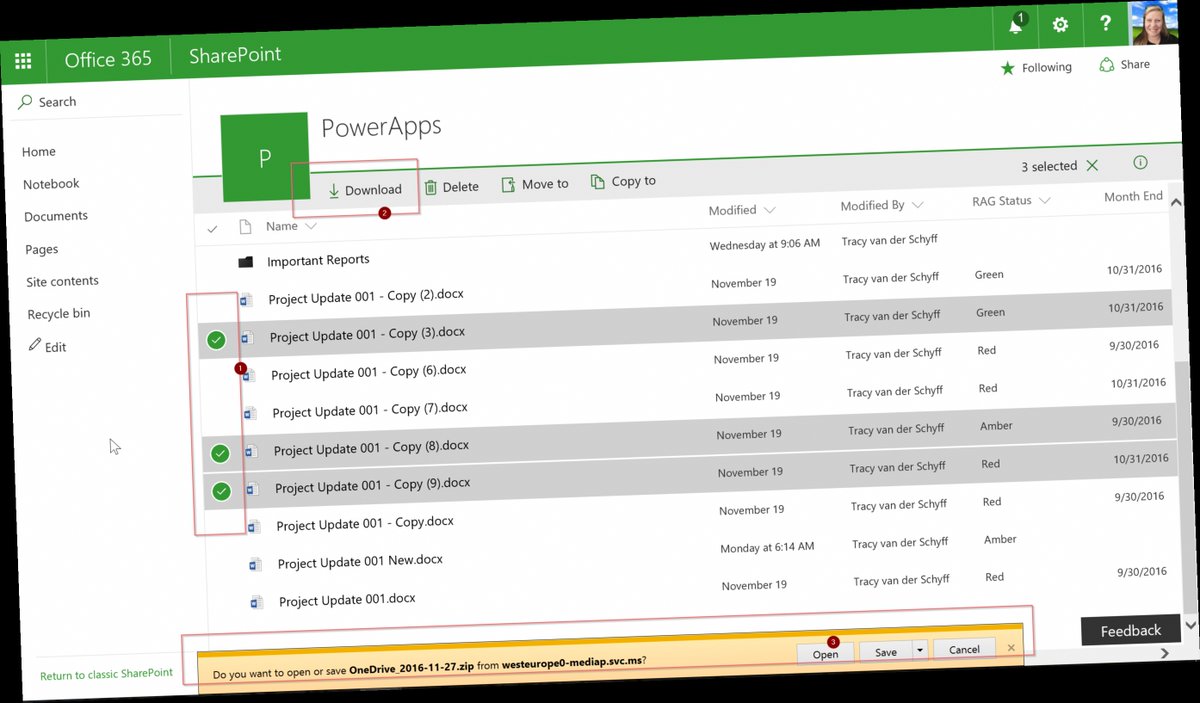
Task: Click Word icon of Copy (9).docx
Action: [x=253, y=489]
